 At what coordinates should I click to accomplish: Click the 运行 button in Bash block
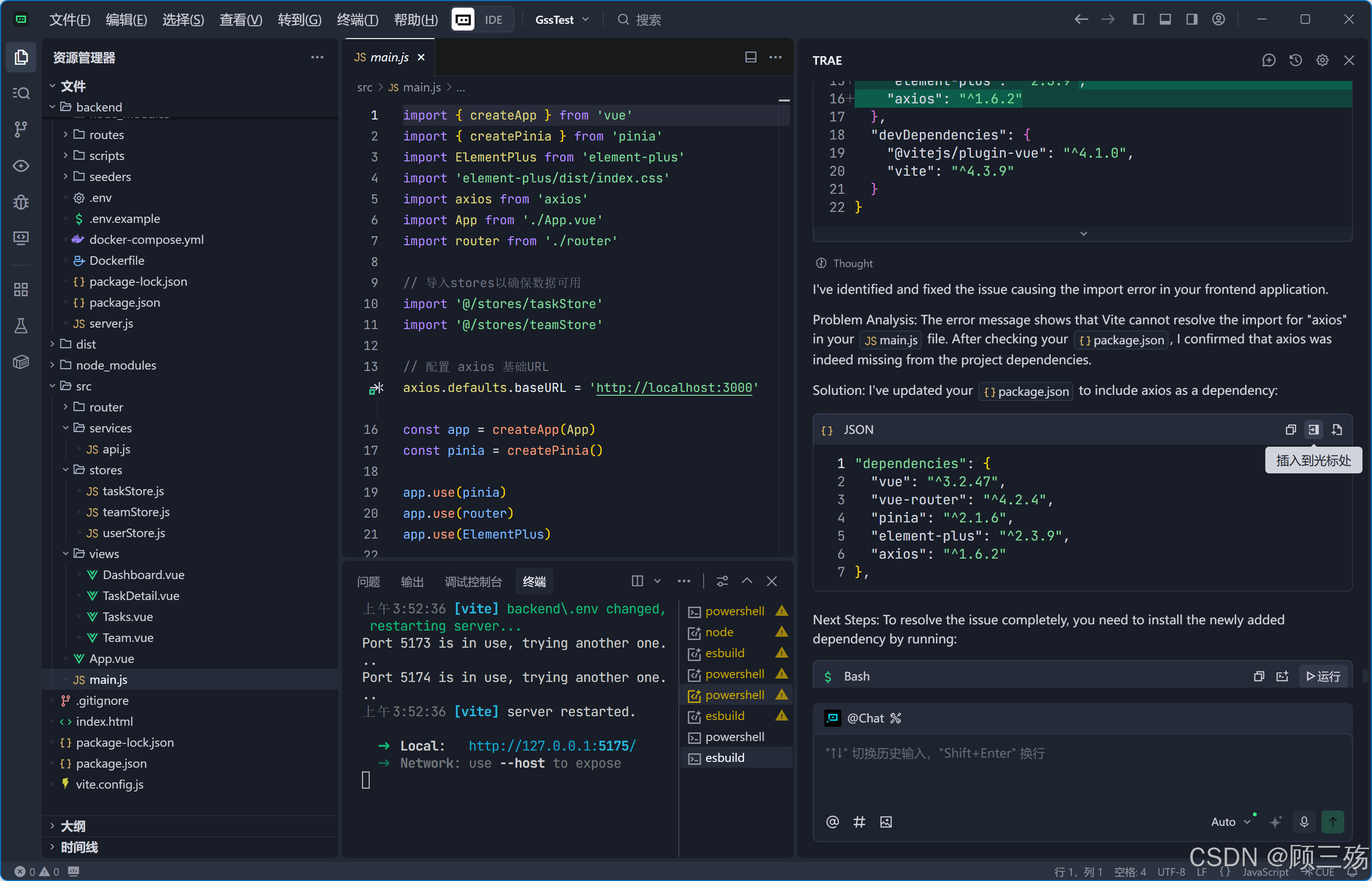(x=1323, y=676)
